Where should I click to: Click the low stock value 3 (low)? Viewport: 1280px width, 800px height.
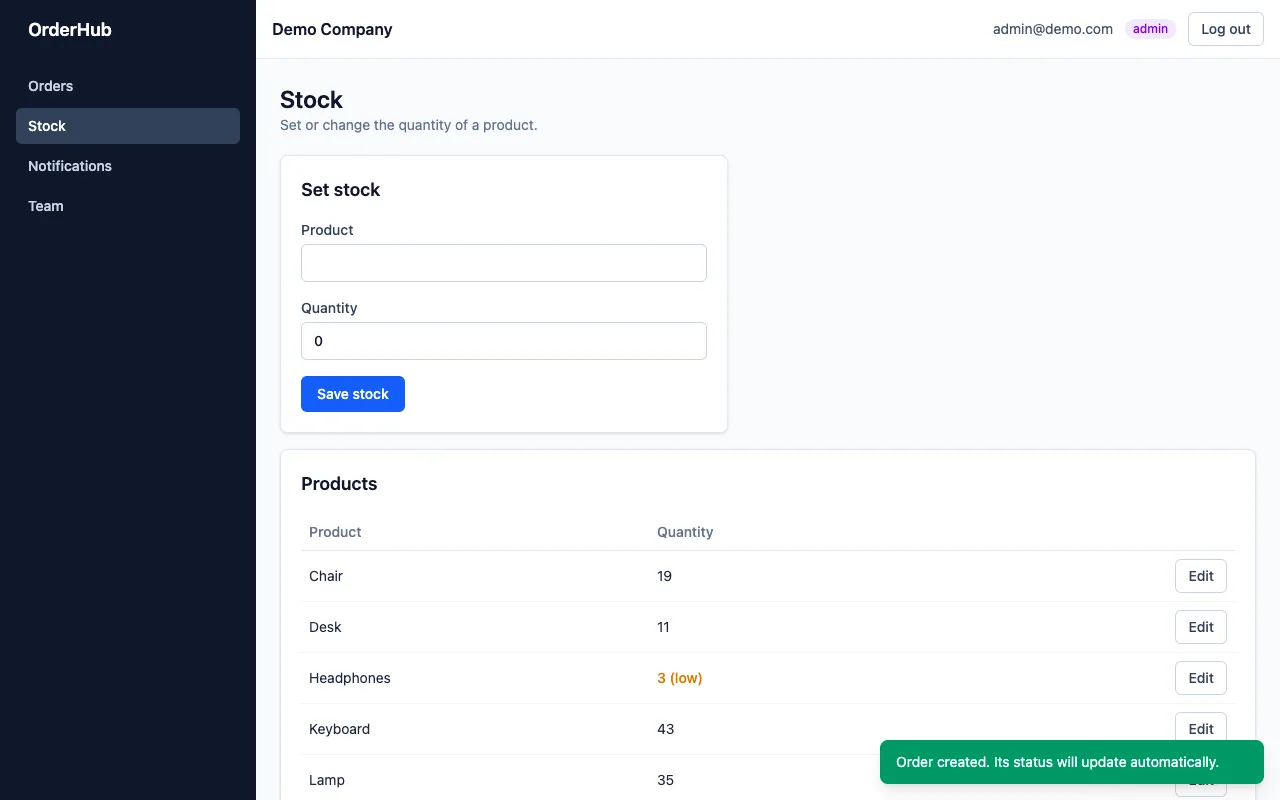680,678
